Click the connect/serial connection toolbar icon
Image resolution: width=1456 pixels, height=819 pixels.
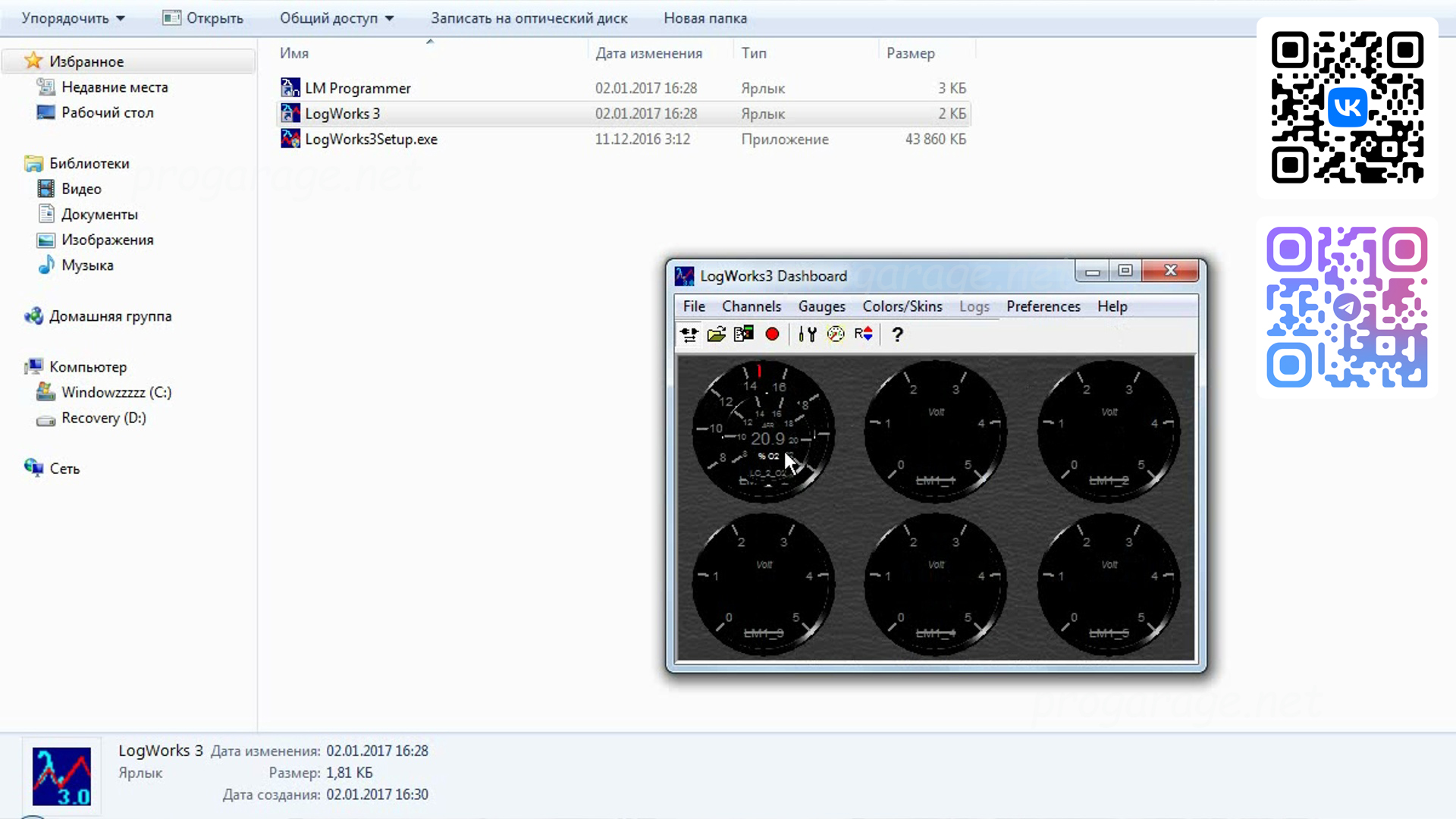point(689,334)
